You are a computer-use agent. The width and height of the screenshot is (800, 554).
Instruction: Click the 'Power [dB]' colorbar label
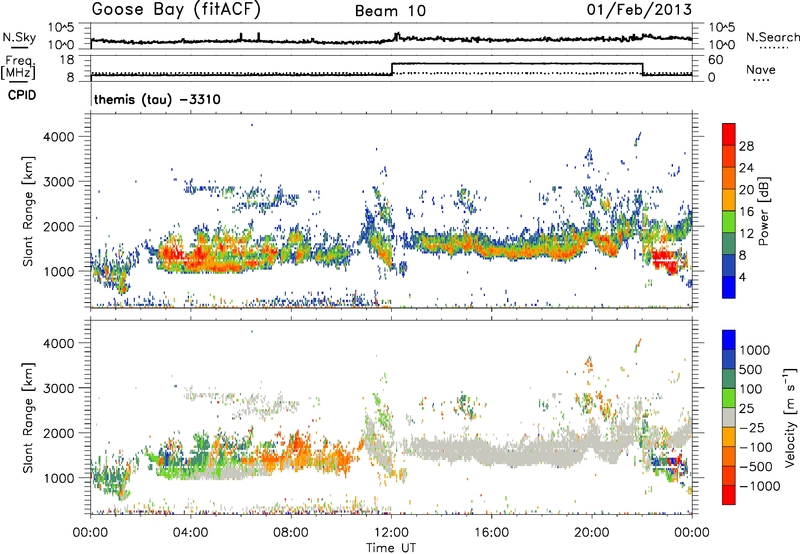(763, 211)
